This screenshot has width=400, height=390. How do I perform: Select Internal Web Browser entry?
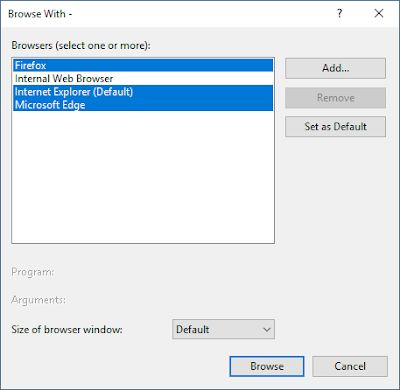click(x=143, y=79)
